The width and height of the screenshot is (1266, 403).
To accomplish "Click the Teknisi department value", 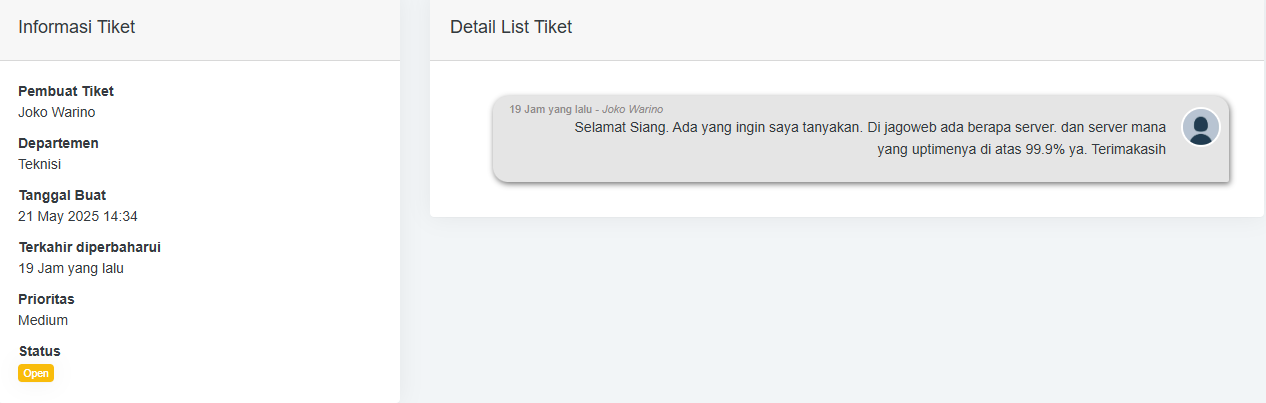I will [40, 164].
